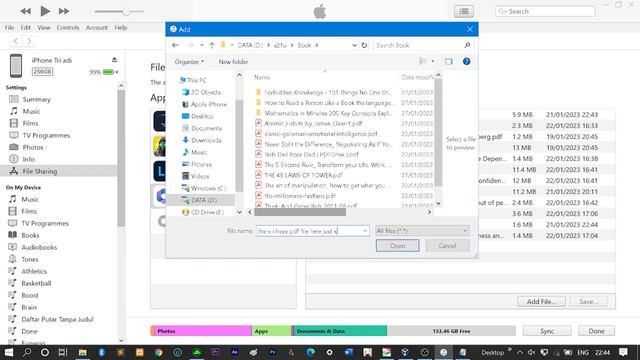Select Rich Dad Poor Dad pdf file
The height and width of the screenshot is (360, 640).
pyautogui.click(x=311, y=154)
